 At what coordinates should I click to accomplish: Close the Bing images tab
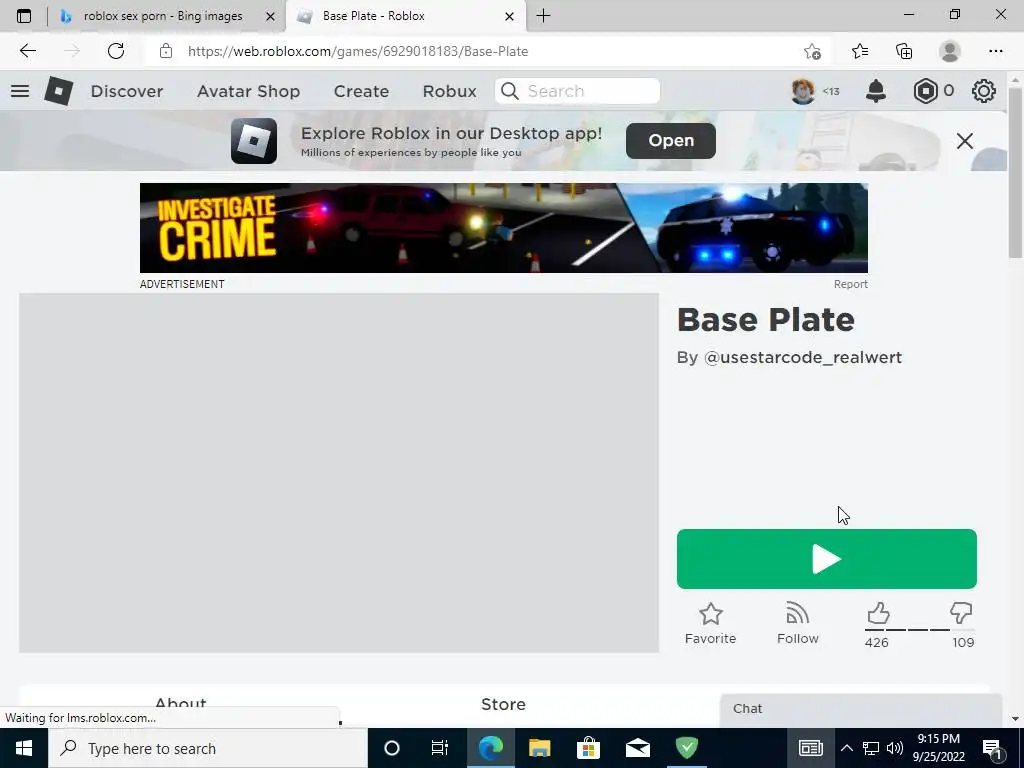coord(270,16)
